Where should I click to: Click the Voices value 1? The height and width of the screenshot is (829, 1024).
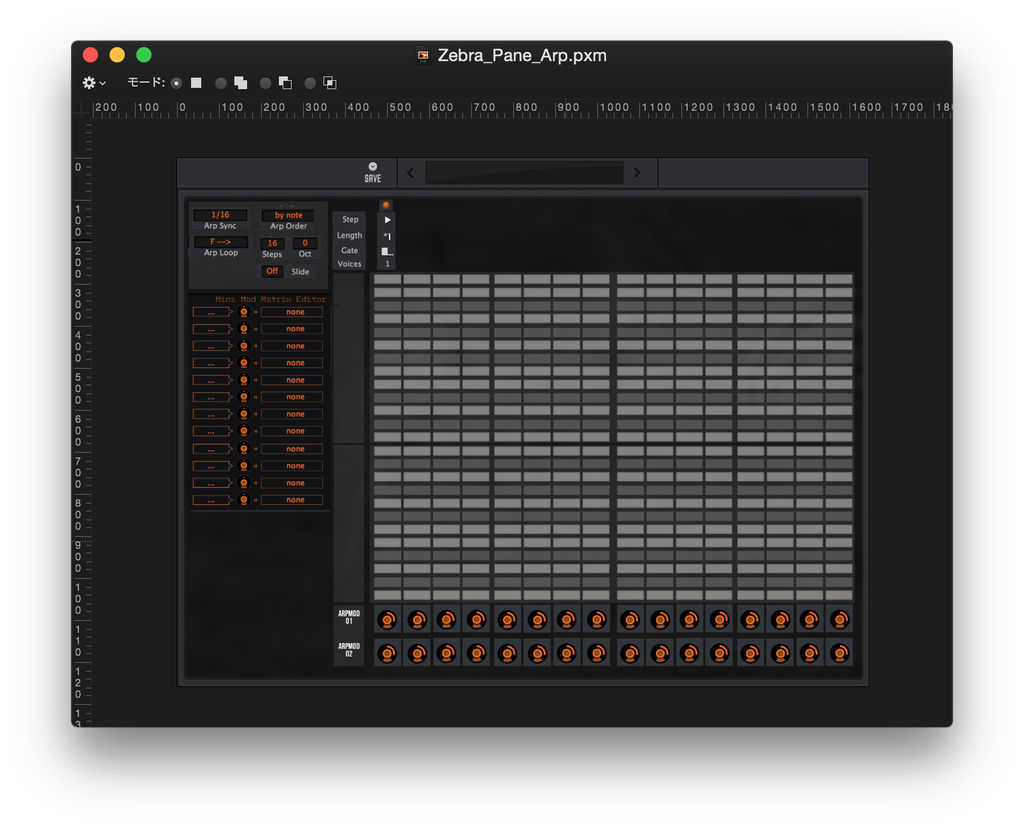click(x=387, y=264)
